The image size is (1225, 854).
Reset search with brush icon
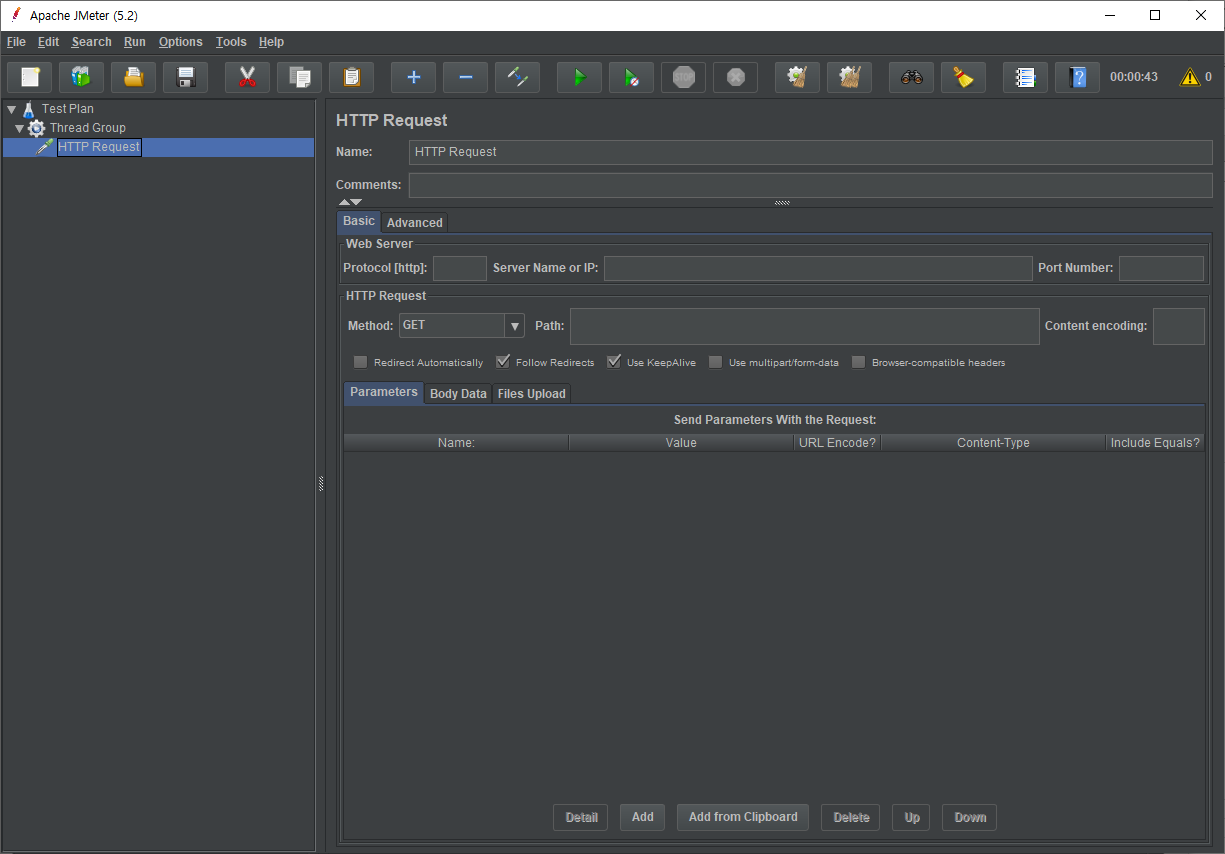[x=964, y=77]
